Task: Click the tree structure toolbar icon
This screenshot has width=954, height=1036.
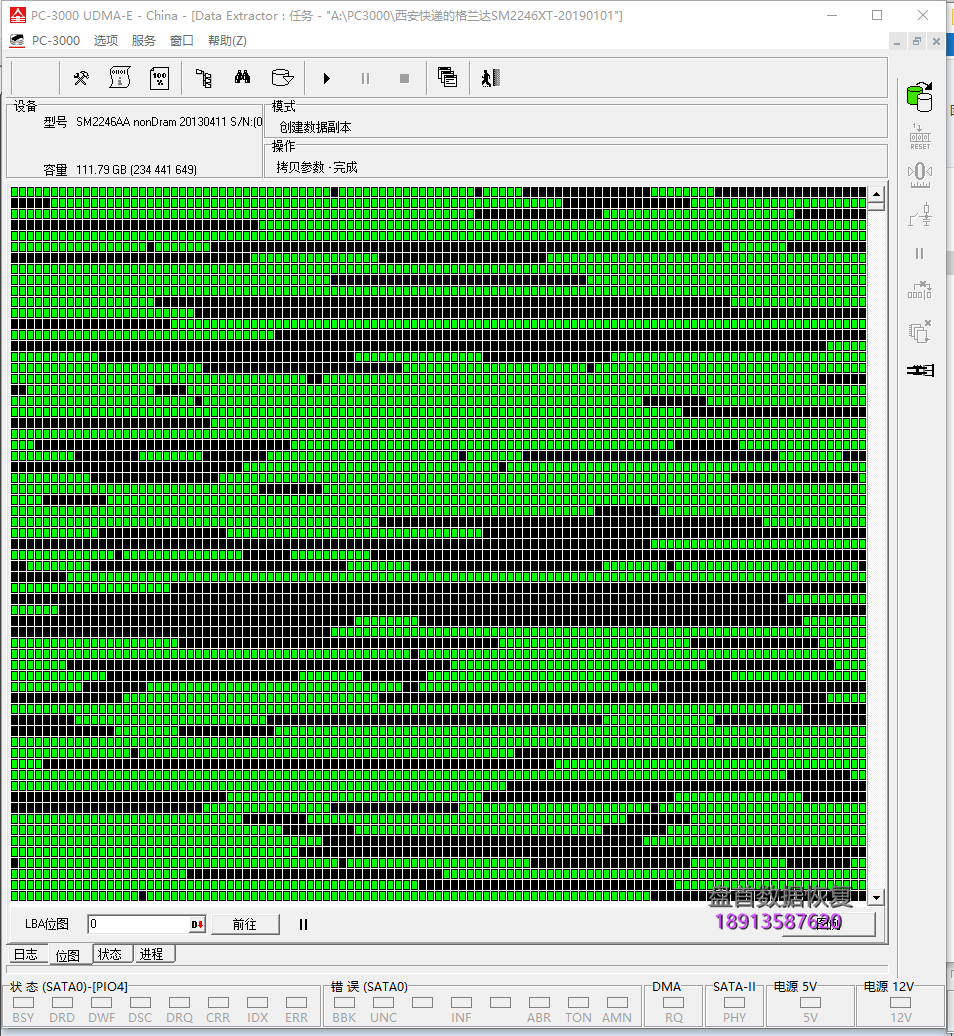Action: 203,78
